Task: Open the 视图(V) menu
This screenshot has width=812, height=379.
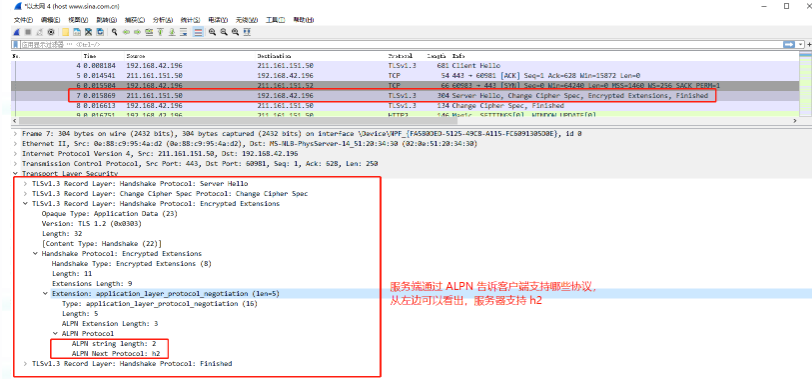Action: tap(79, 20)
